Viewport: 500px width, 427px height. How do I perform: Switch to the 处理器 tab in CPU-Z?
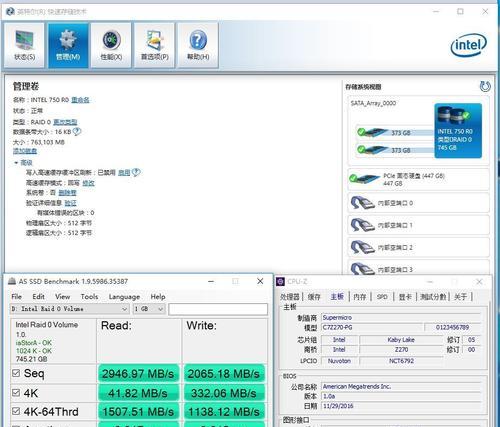289,297
